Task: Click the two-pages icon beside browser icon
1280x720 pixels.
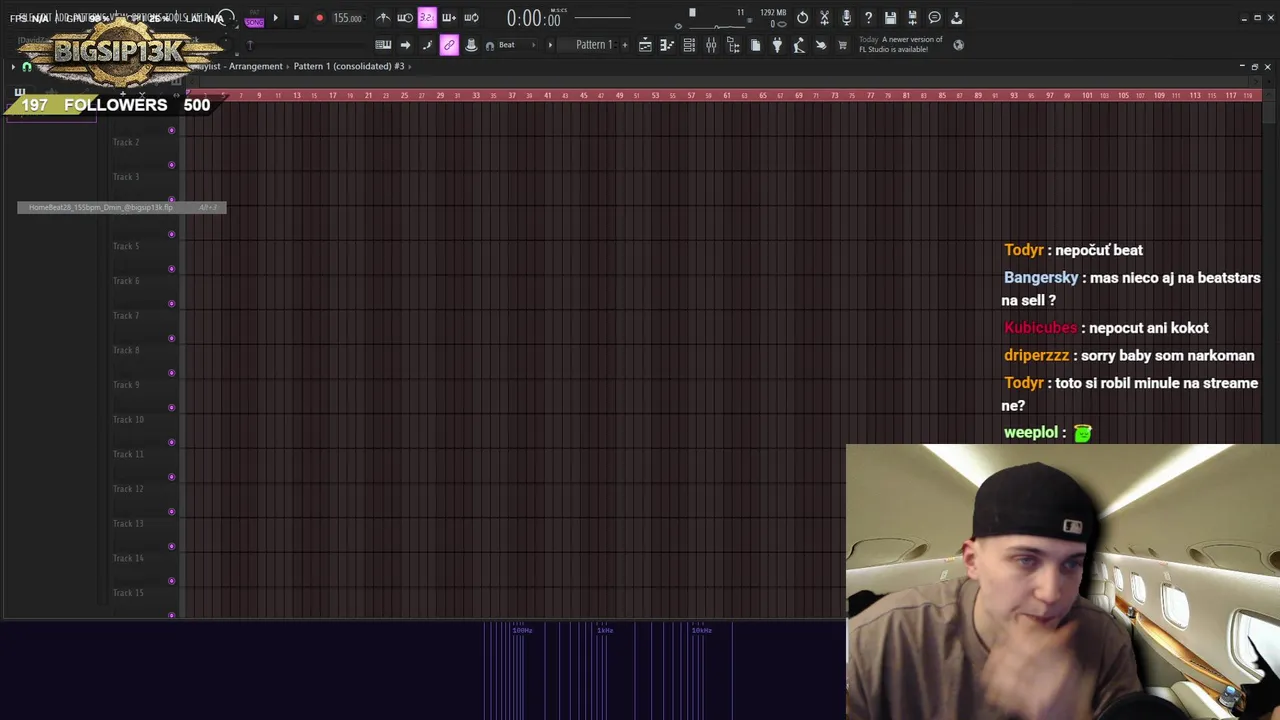Action: pos(755,45)
